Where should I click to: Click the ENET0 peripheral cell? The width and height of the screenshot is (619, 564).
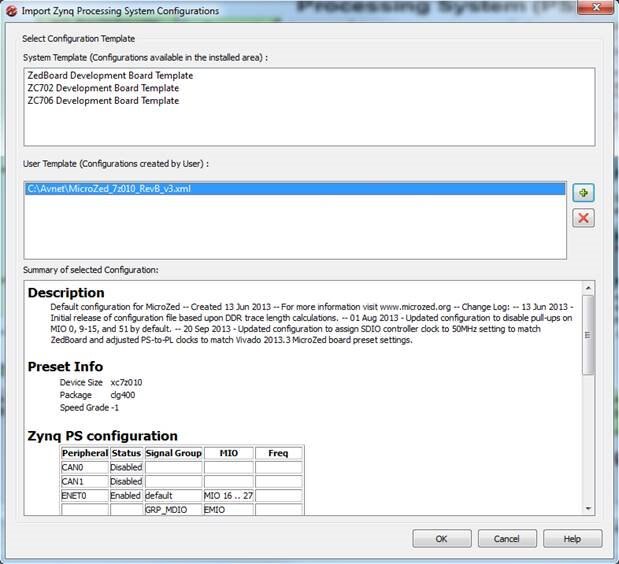(85, 496)
